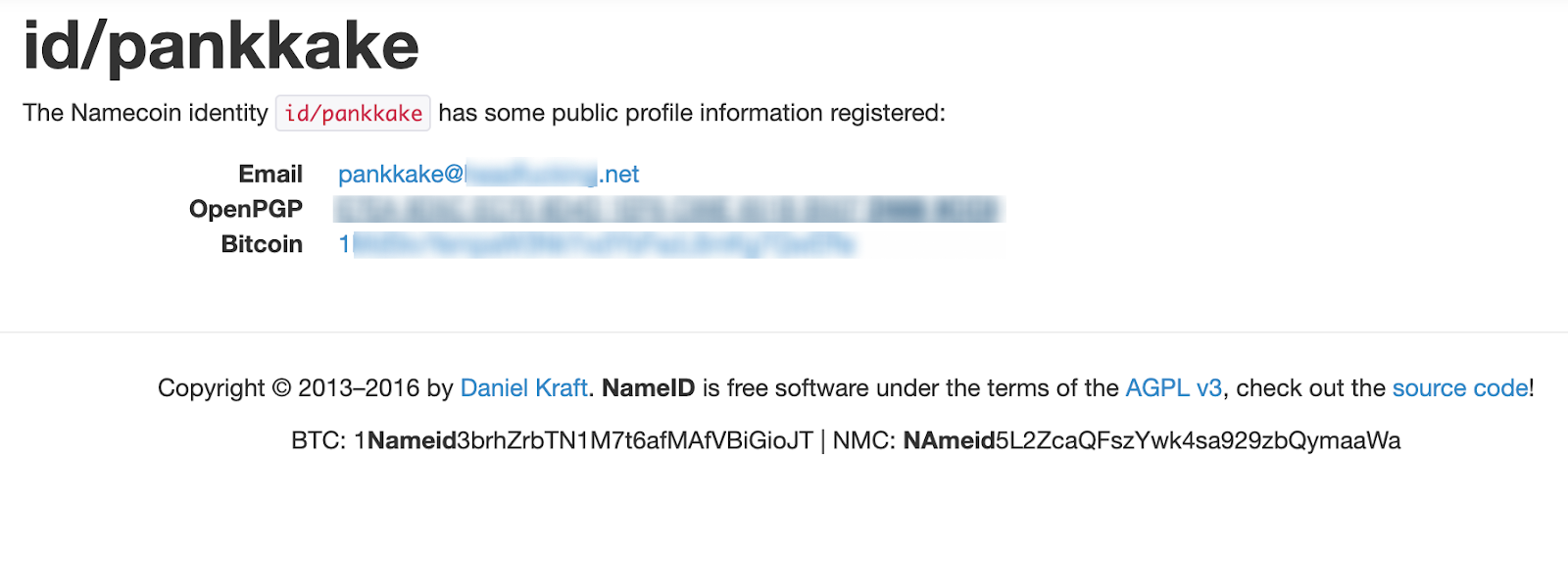Click the bold OpenPGP field label
This screenshot has height=561, width=1568.
[246, 209]
